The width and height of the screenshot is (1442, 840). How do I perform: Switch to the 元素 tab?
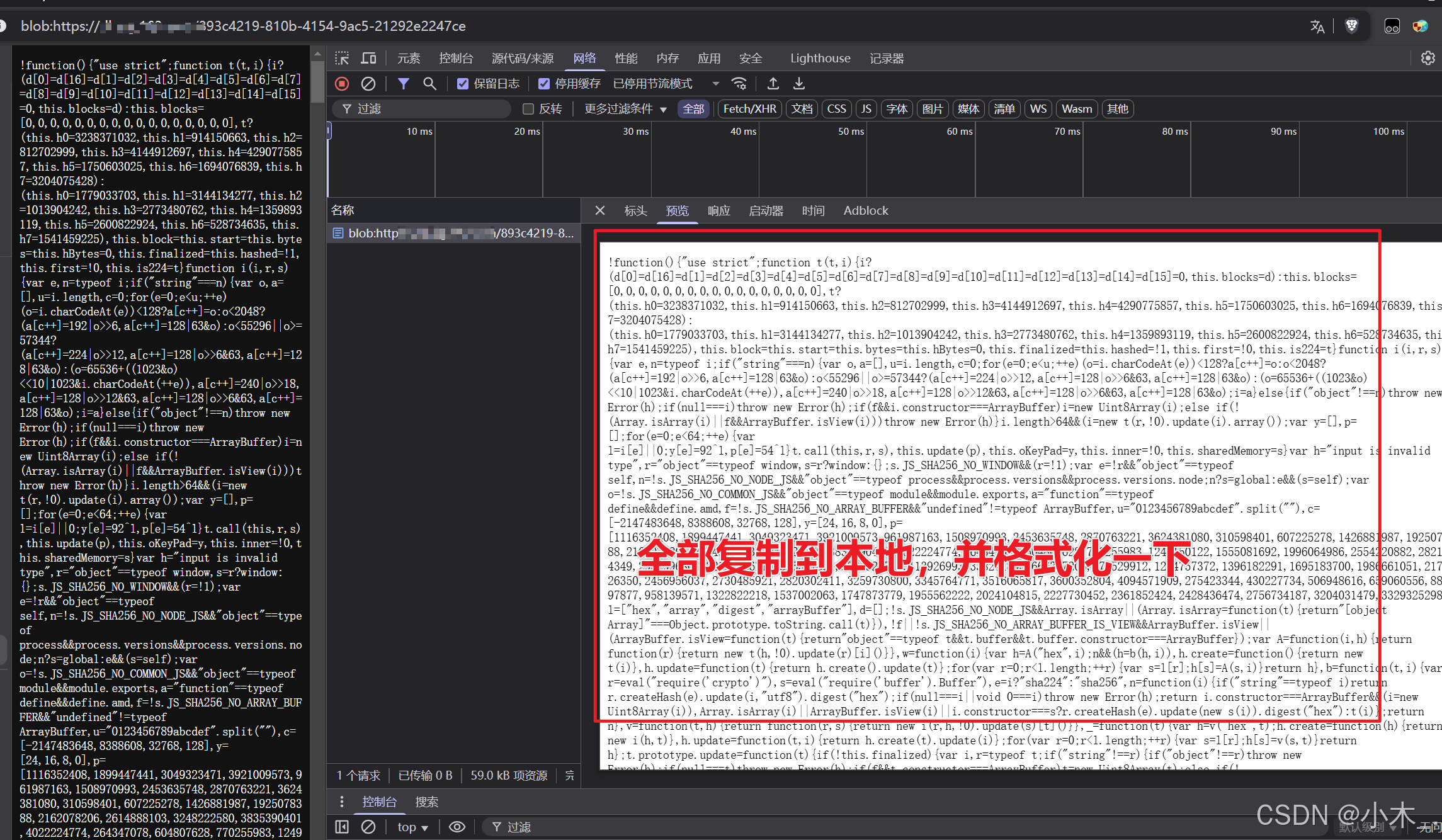[409, 59]
